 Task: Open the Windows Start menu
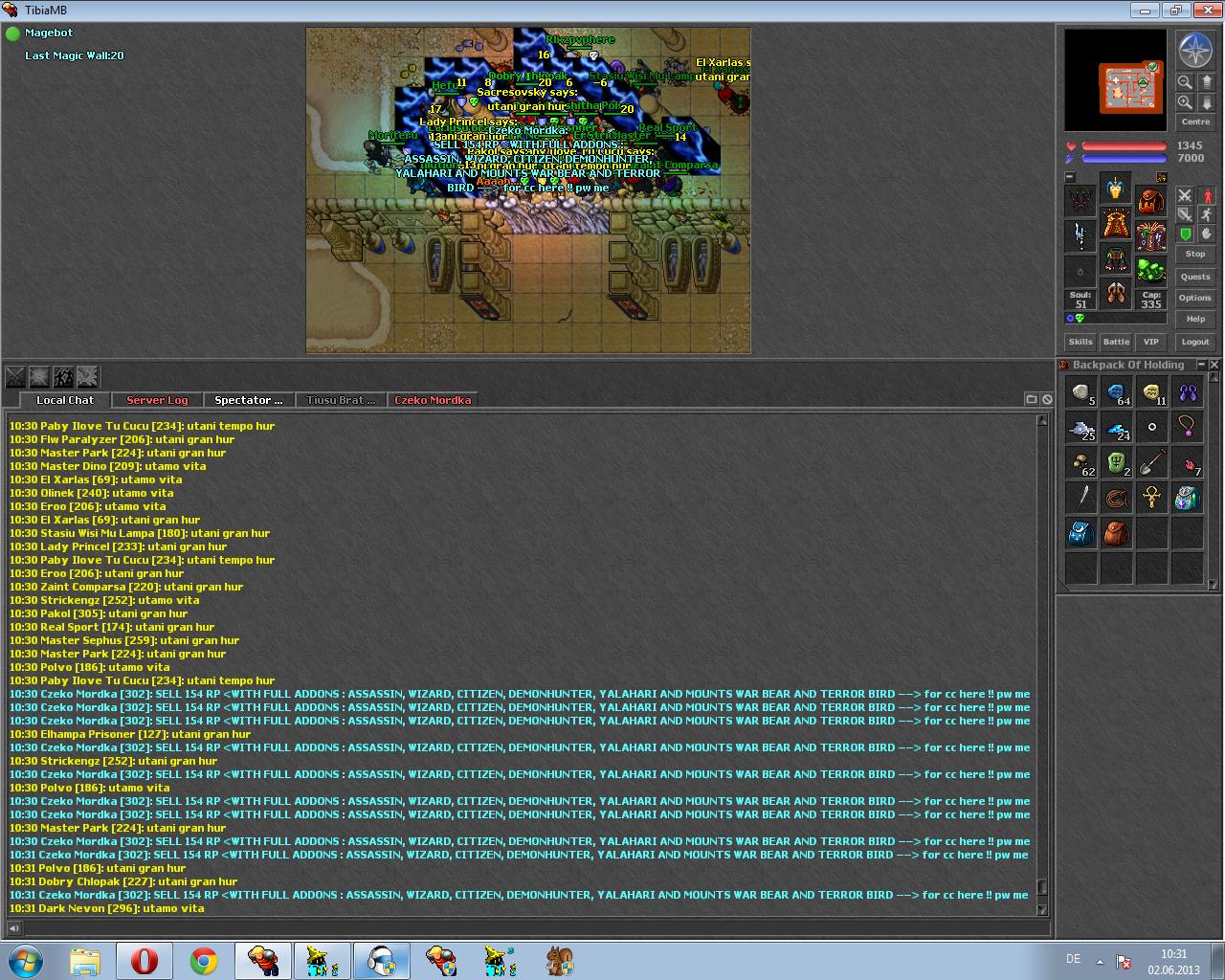(26, 960)
